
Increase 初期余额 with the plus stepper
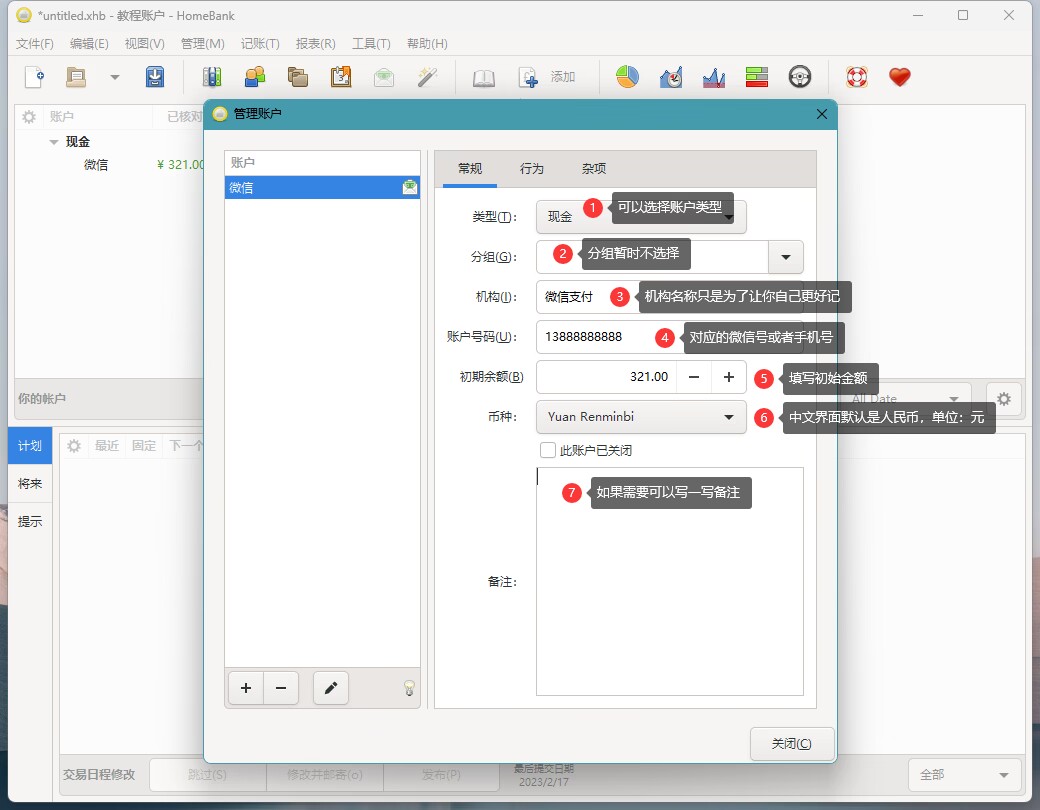[729, 377]
